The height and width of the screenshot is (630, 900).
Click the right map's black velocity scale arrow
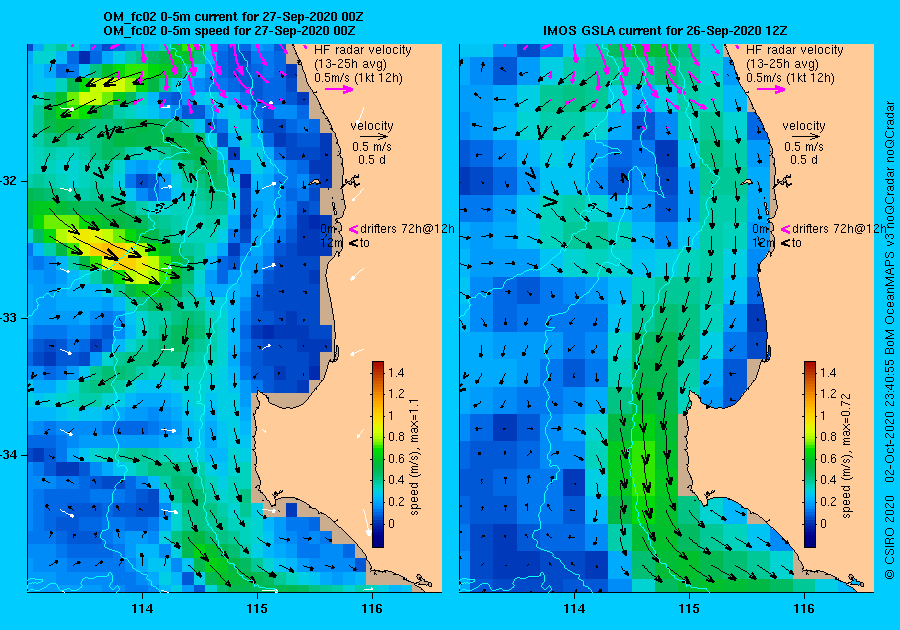click(x=806, y=137)
